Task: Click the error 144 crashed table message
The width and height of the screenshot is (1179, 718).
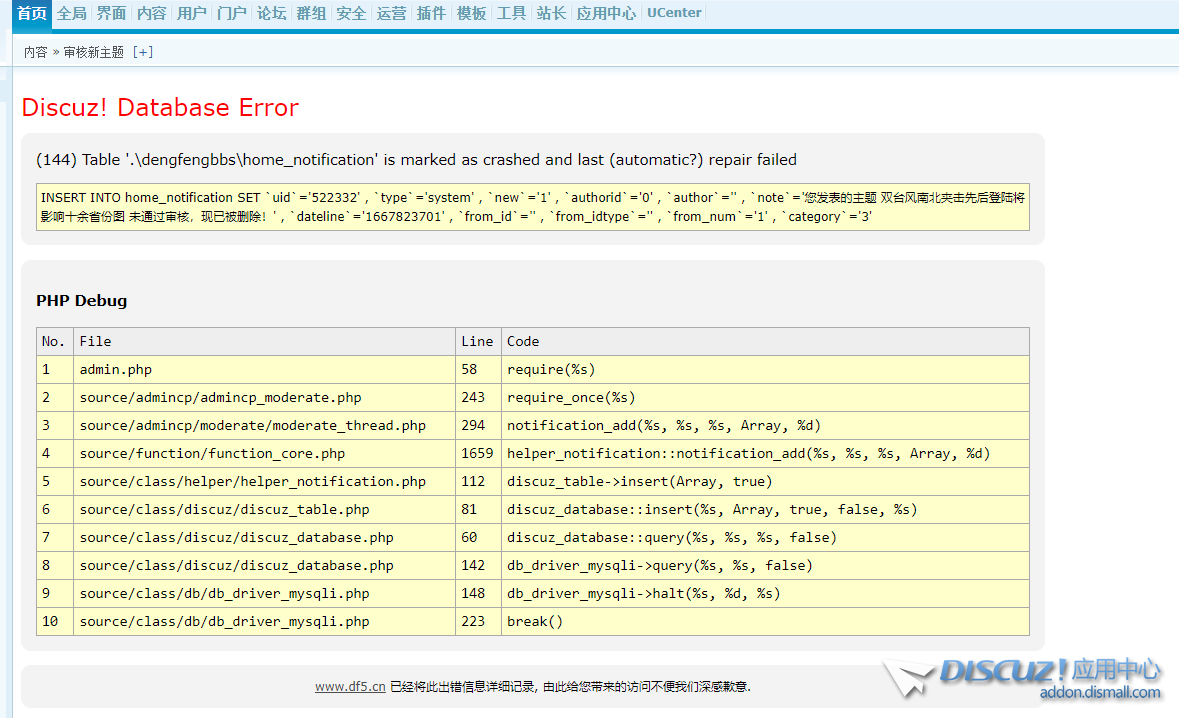Action: (x=417, y=159)
